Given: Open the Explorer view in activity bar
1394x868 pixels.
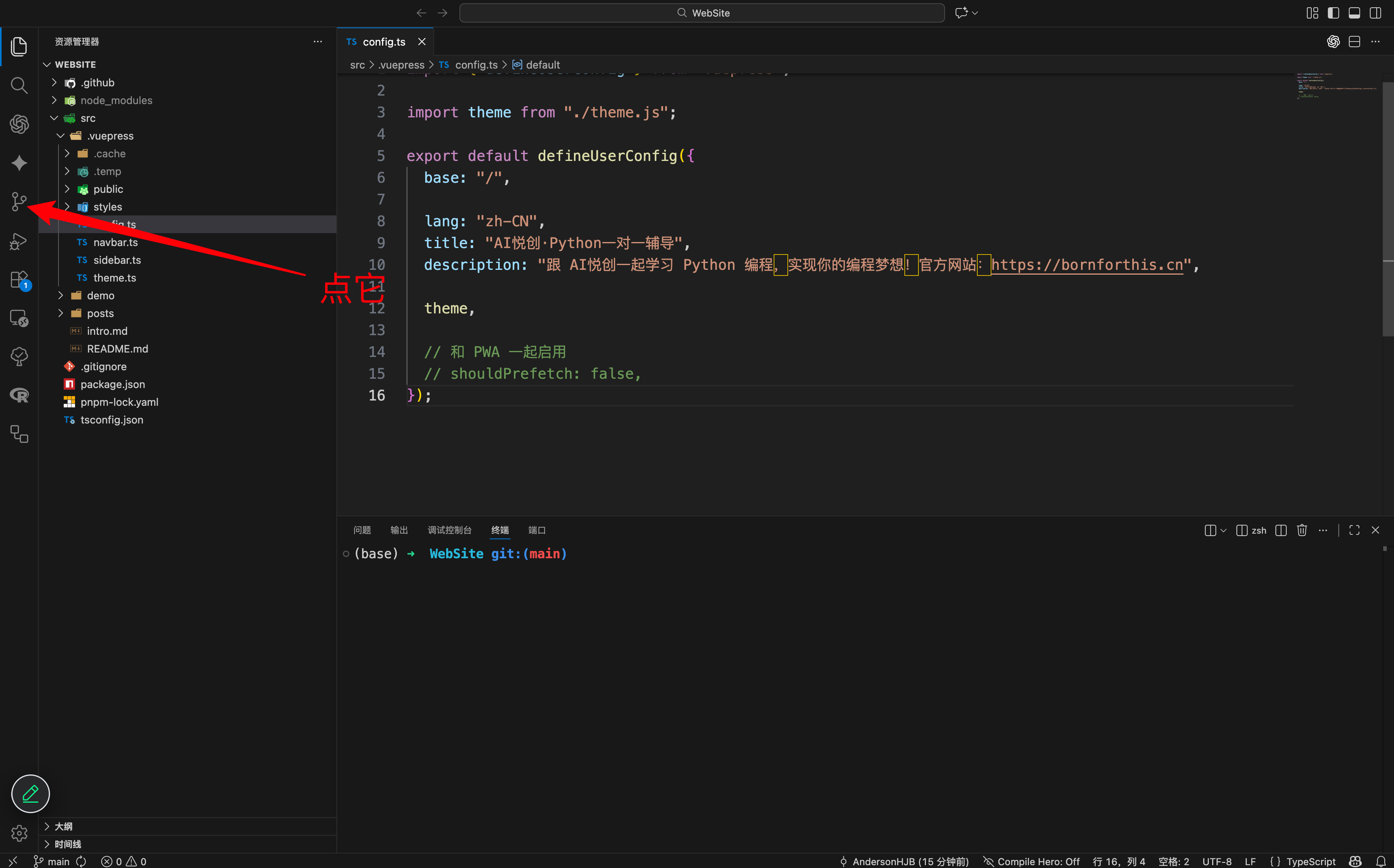Looking at the screenshot, I should [19, 46].
